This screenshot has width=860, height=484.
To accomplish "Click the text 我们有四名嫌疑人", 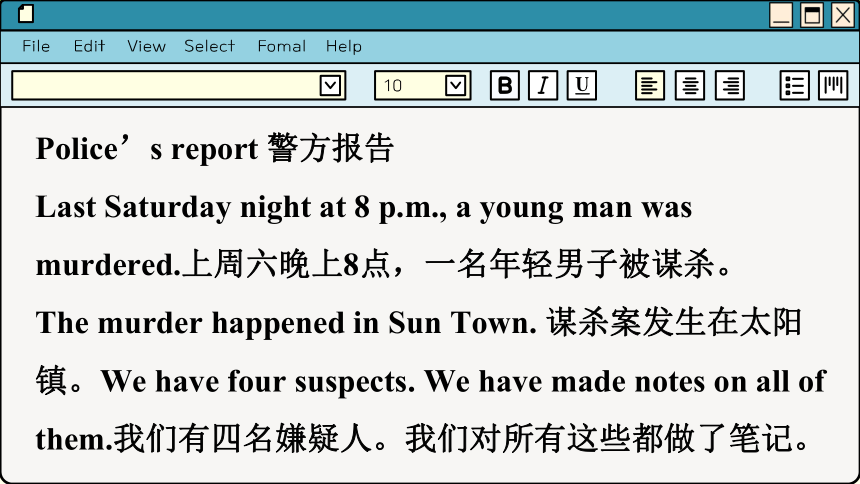I will 243,438.
